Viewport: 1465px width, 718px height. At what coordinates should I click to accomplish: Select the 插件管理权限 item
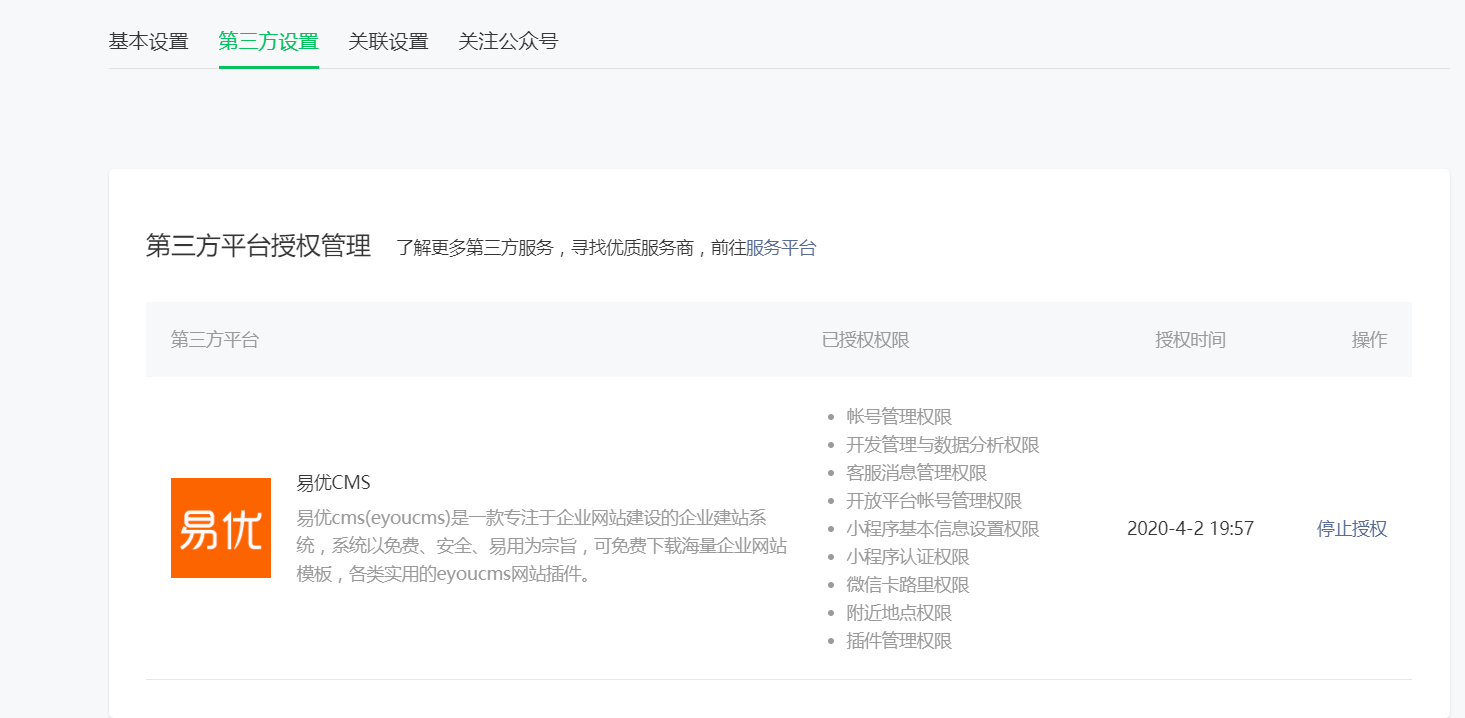pos(899,641)
